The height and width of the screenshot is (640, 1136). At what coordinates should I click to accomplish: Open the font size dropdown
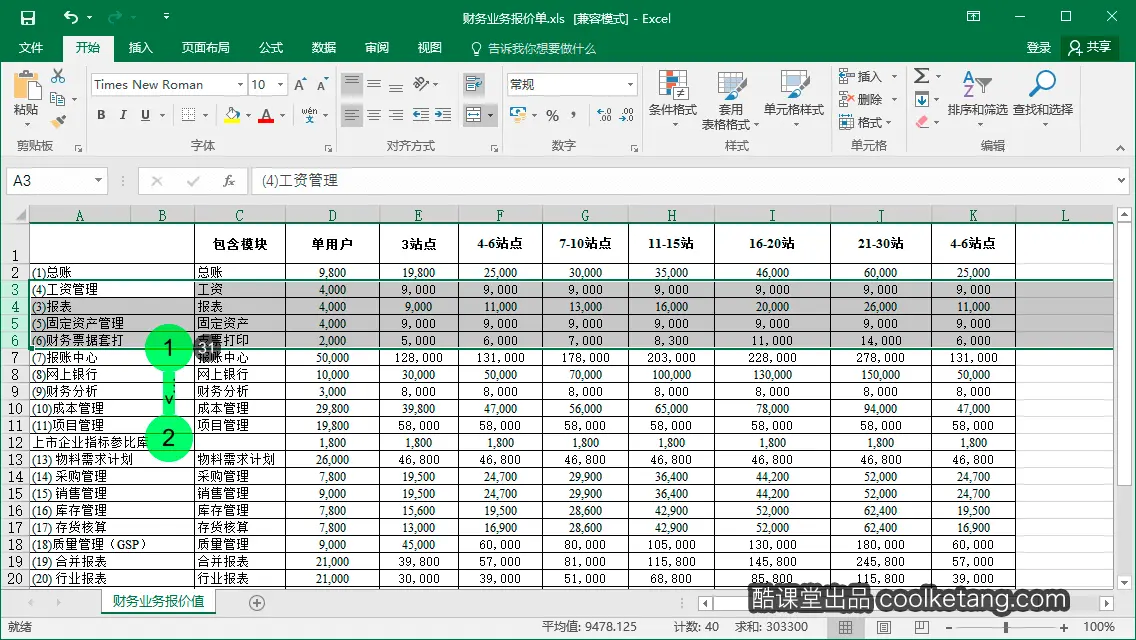pyautogui.click(x=280, y=85)
